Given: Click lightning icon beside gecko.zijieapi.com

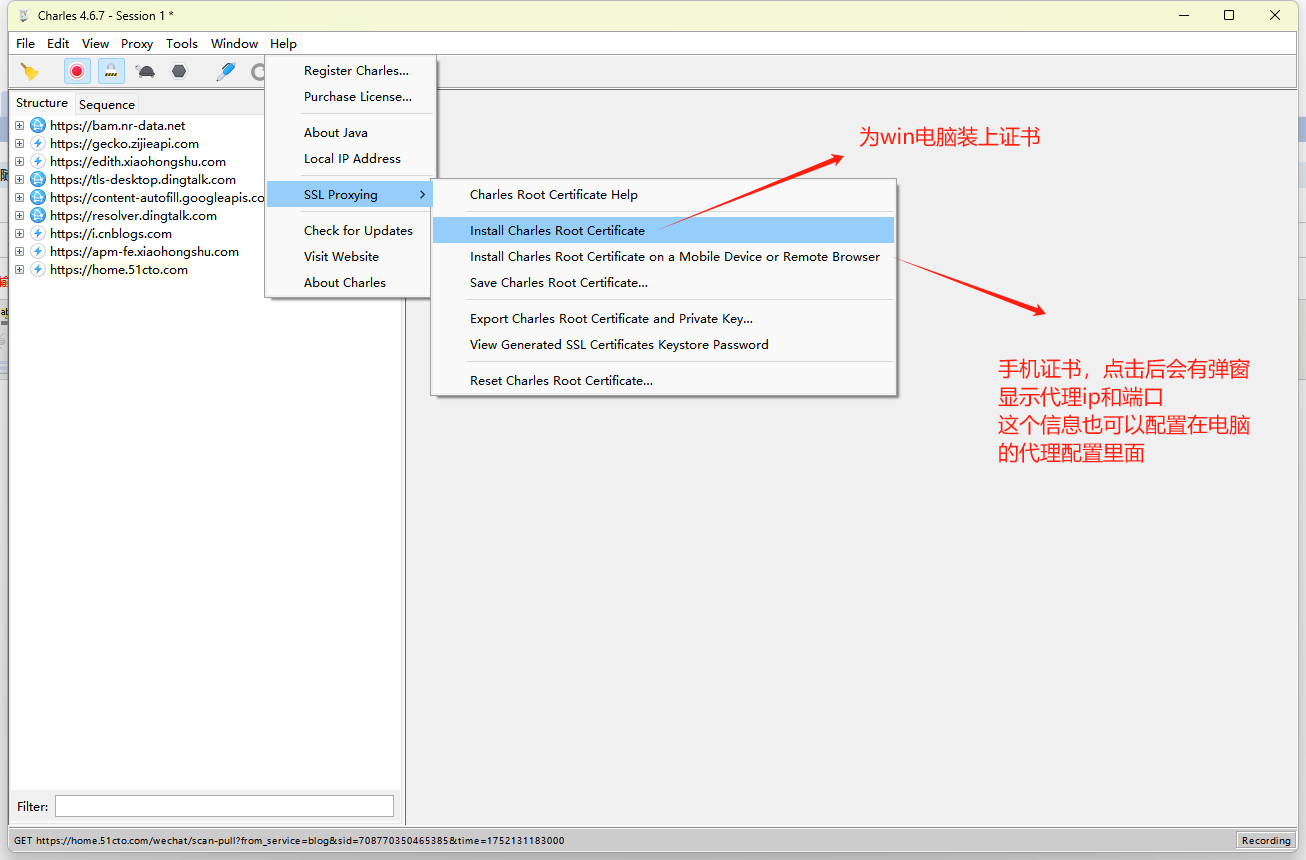Looking at the screenshot, I should pos(38,143).
